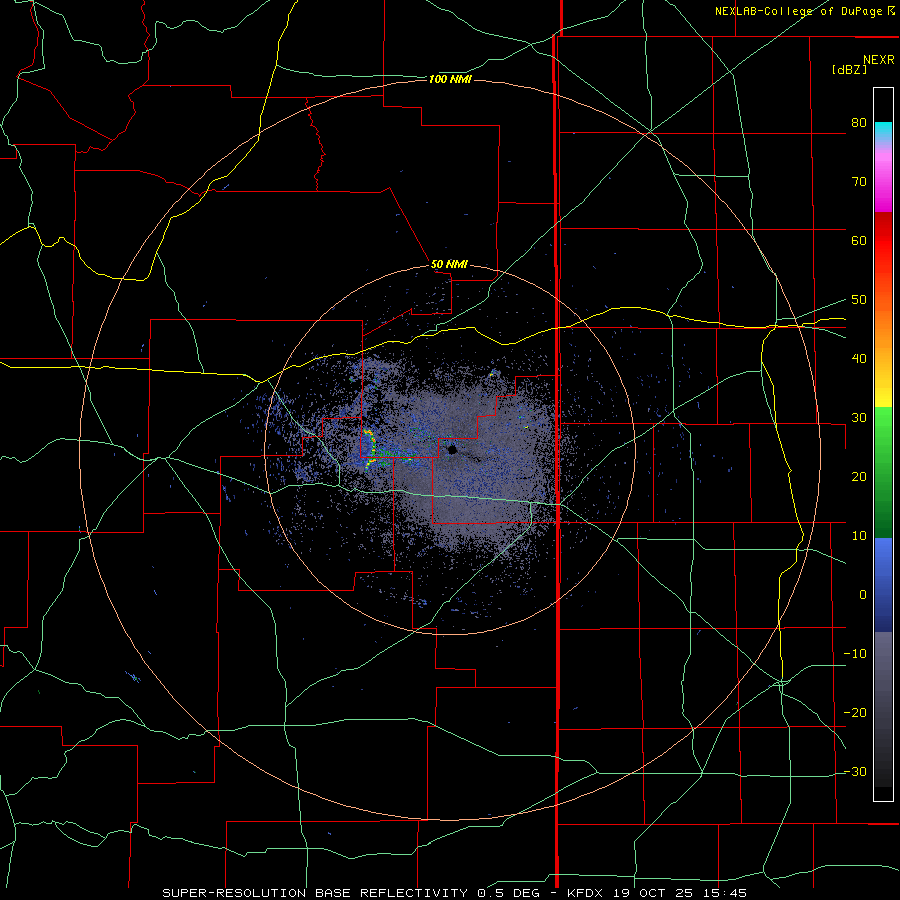Click the 80 dBZ legend value

click(859, 123)
